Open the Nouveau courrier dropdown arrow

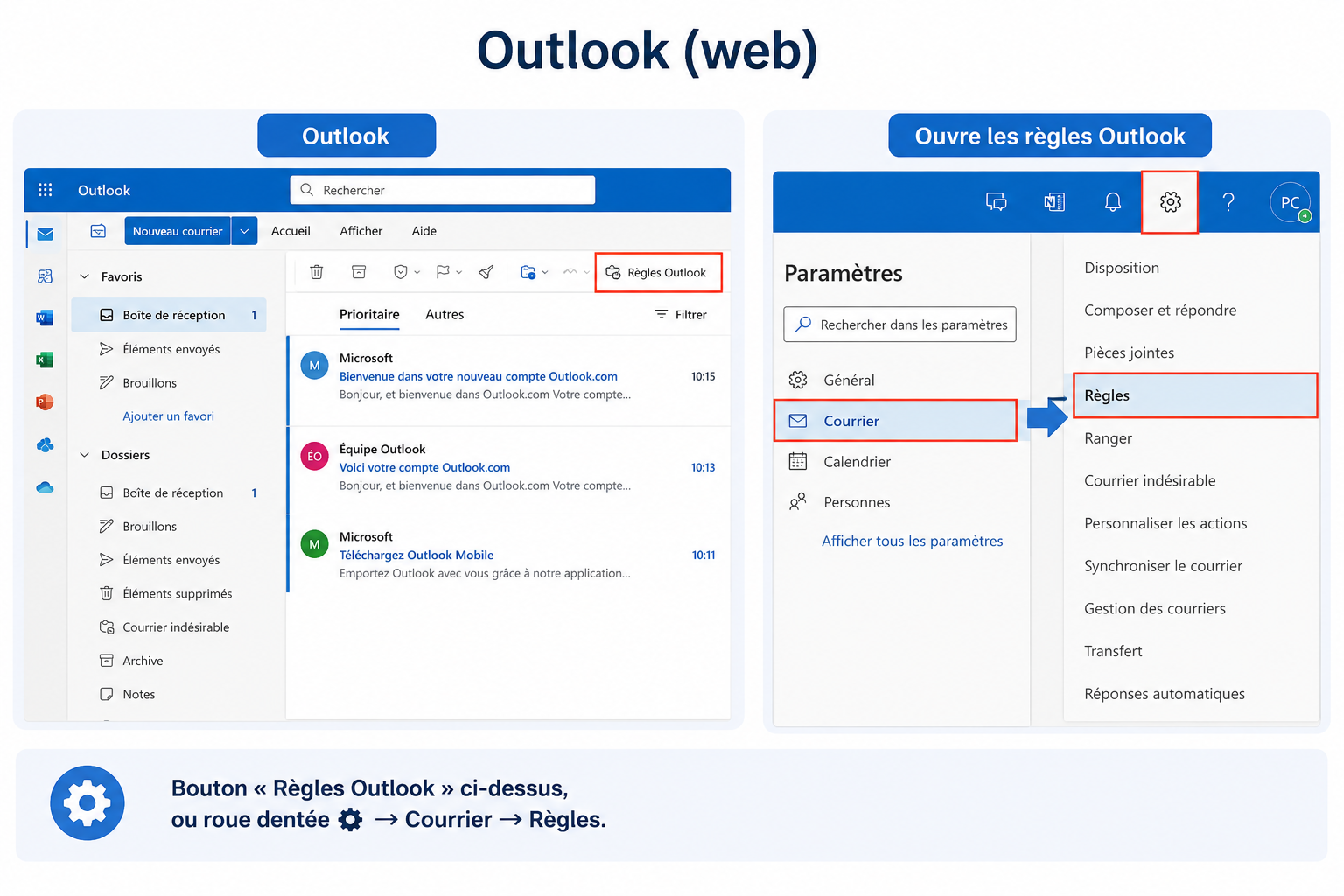(245, 231)
